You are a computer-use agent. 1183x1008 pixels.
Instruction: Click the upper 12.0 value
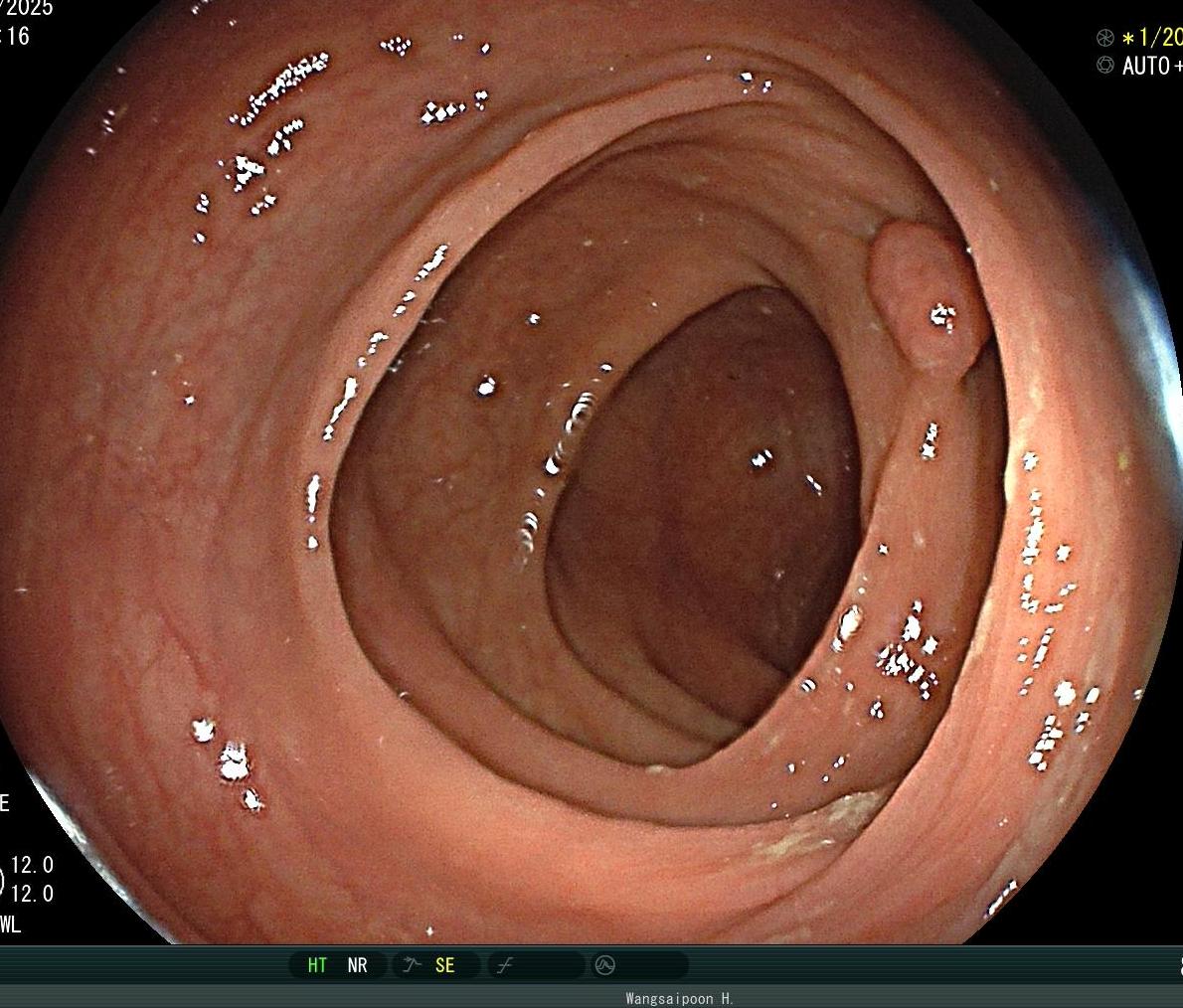[x=32, y=865]
